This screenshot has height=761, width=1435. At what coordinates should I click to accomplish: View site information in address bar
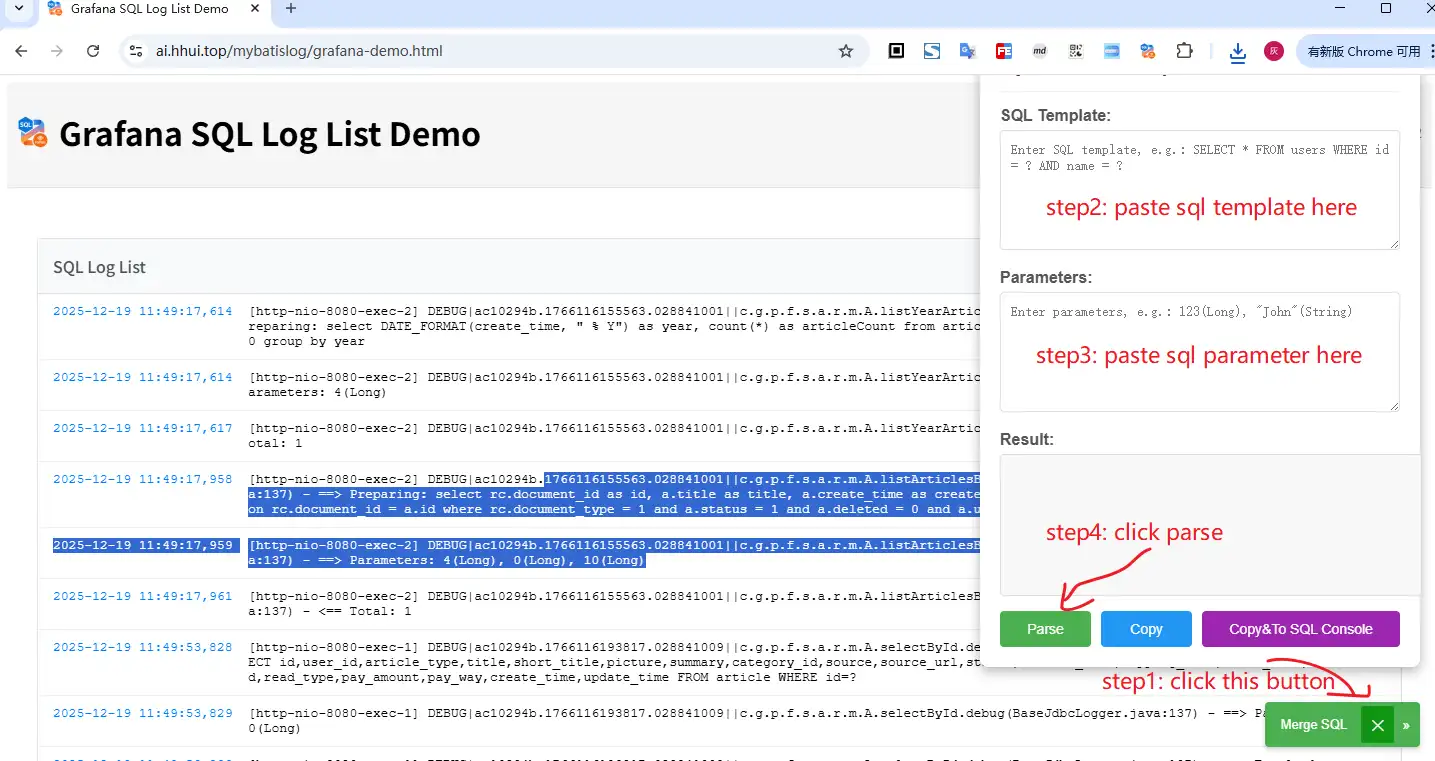pyautogui.click(x=136, y=51)
